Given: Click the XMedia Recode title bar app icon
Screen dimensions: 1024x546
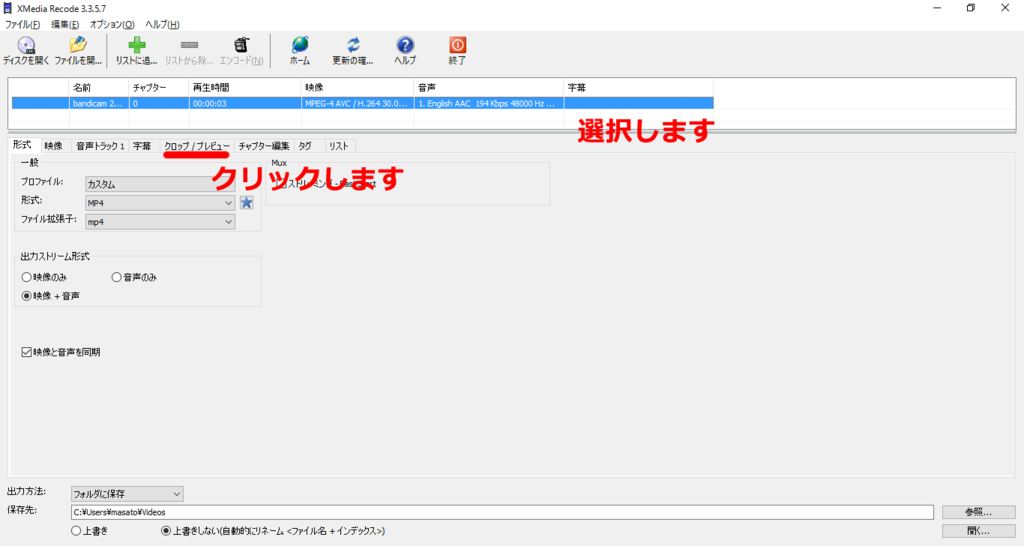Looking at the screenshot, I should point(8,8).
